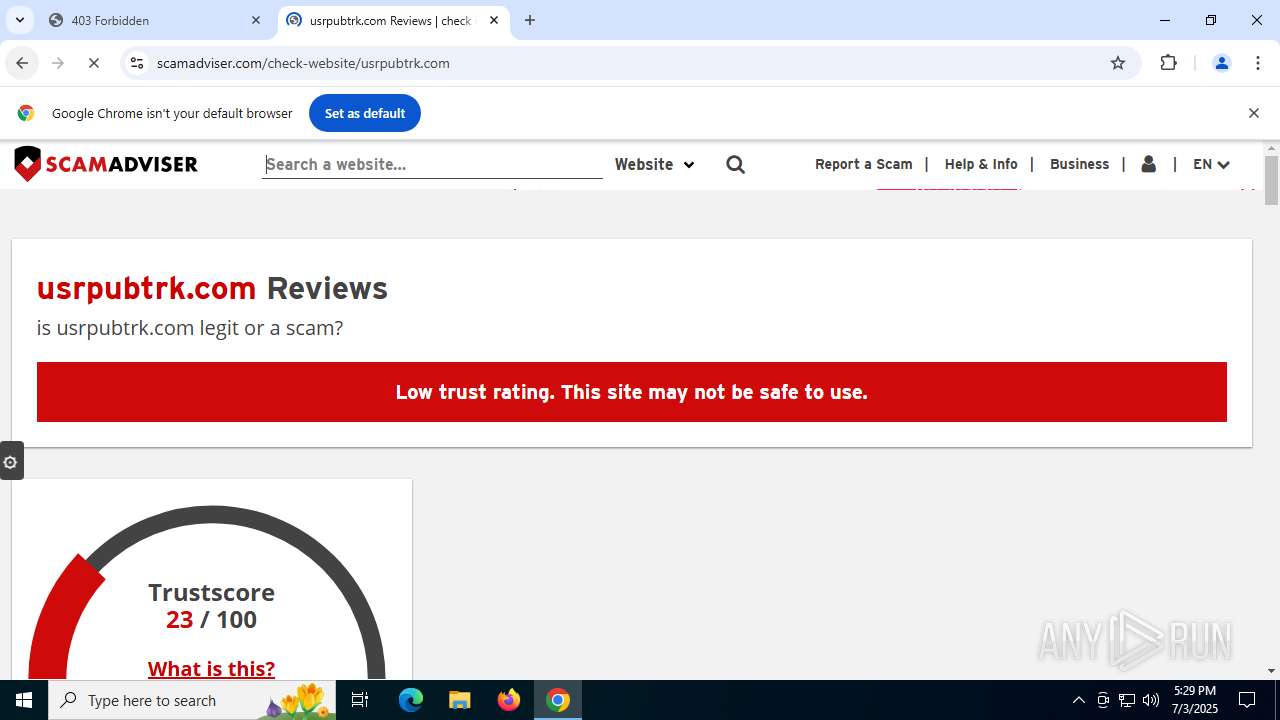This screenshot has height=720, width=1280.
Task: Open Task View on the taskbar
Action: (x=360, y=700)
